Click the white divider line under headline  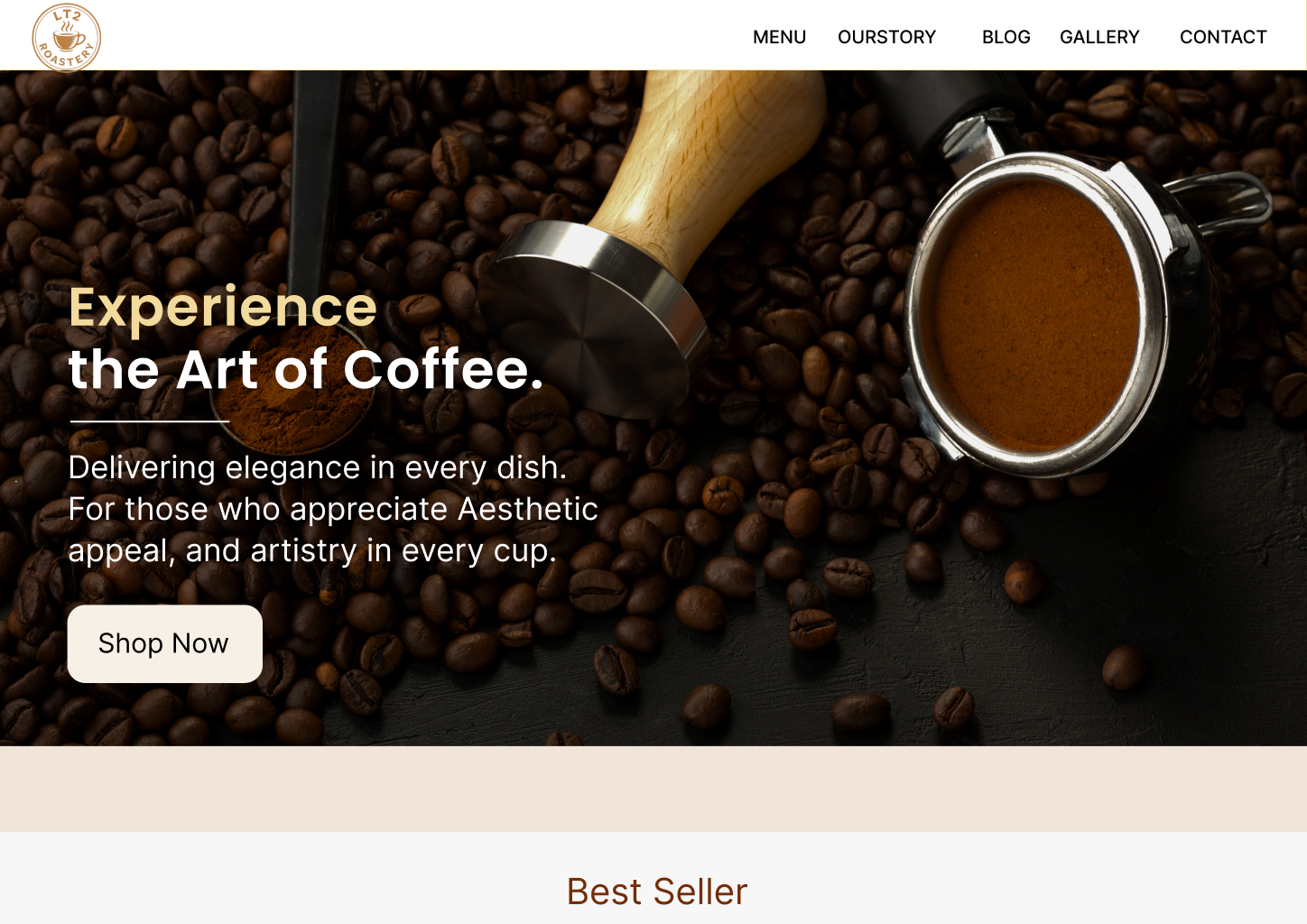(x=150, y=420)
